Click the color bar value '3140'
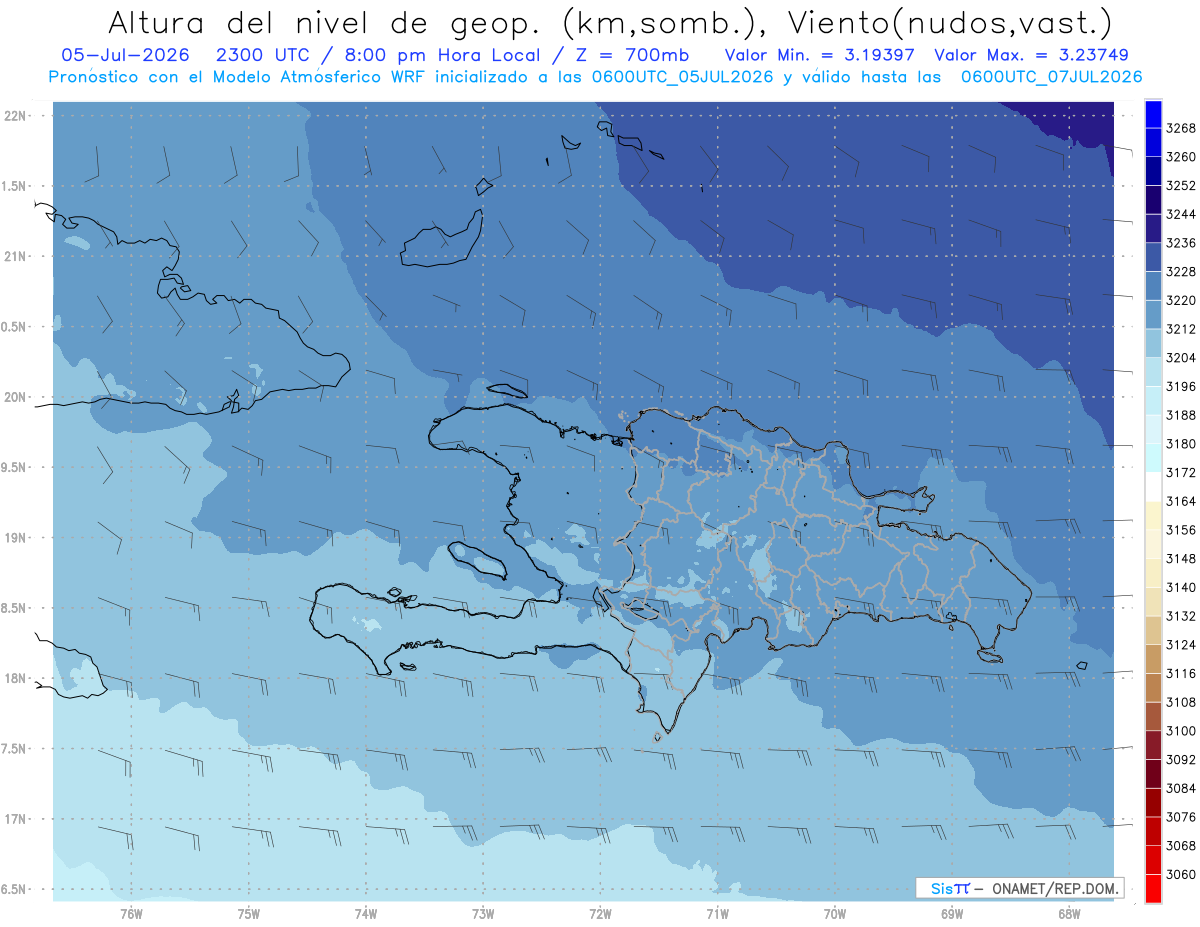 1181,587
